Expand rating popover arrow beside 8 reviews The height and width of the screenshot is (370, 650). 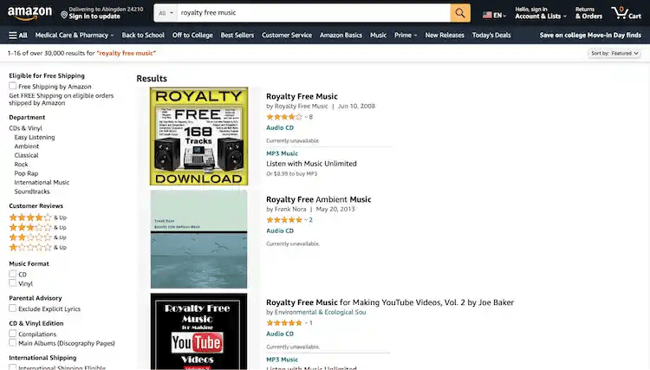[306, 117]
